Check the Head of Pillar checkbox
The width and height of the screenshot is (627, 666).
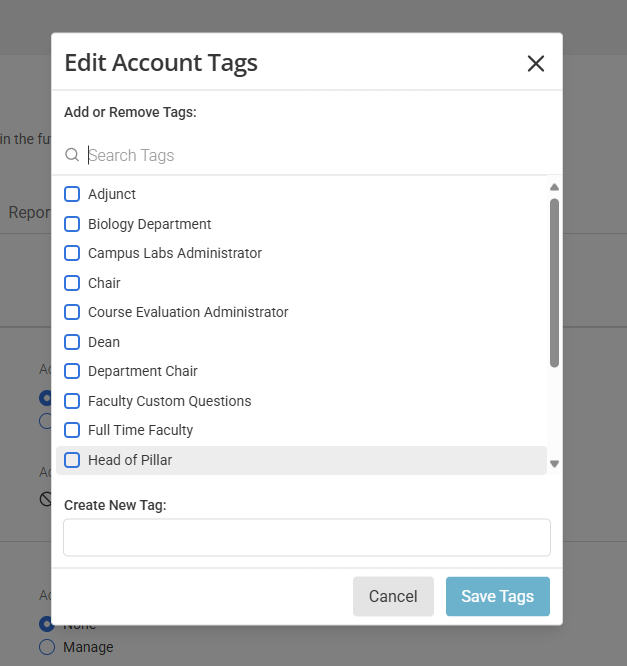(72, 460)
